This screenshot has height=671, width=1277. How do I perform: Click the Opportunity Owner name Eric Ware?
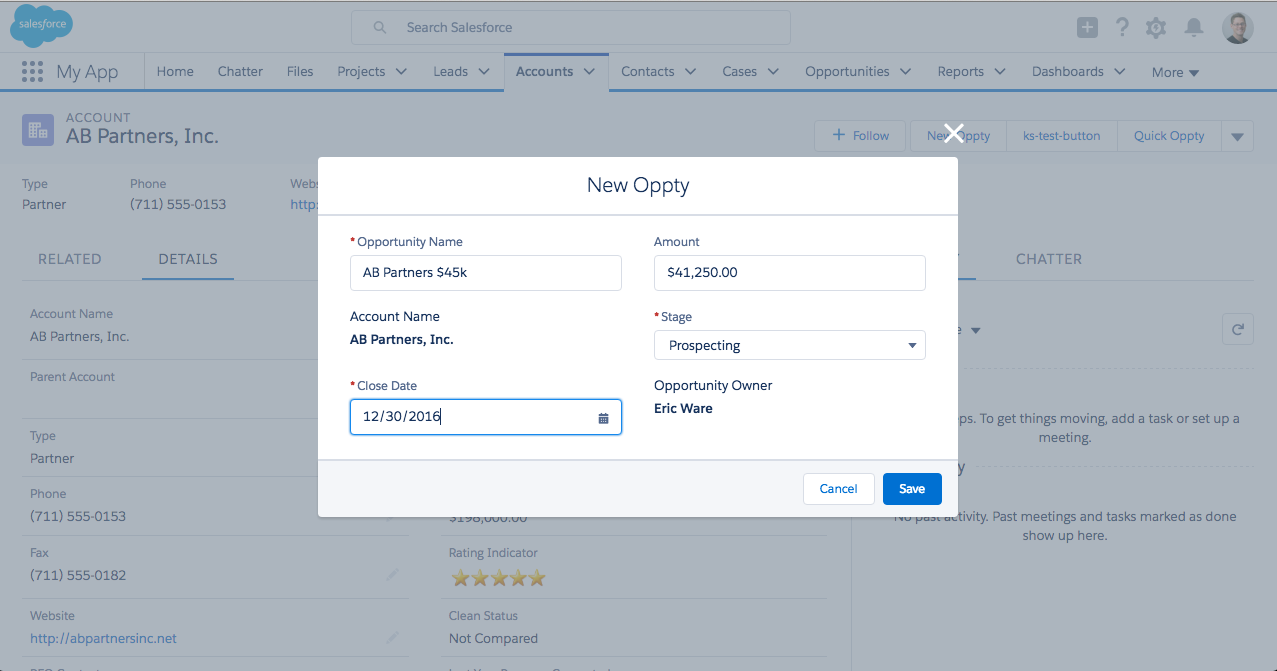coord(683,408)
